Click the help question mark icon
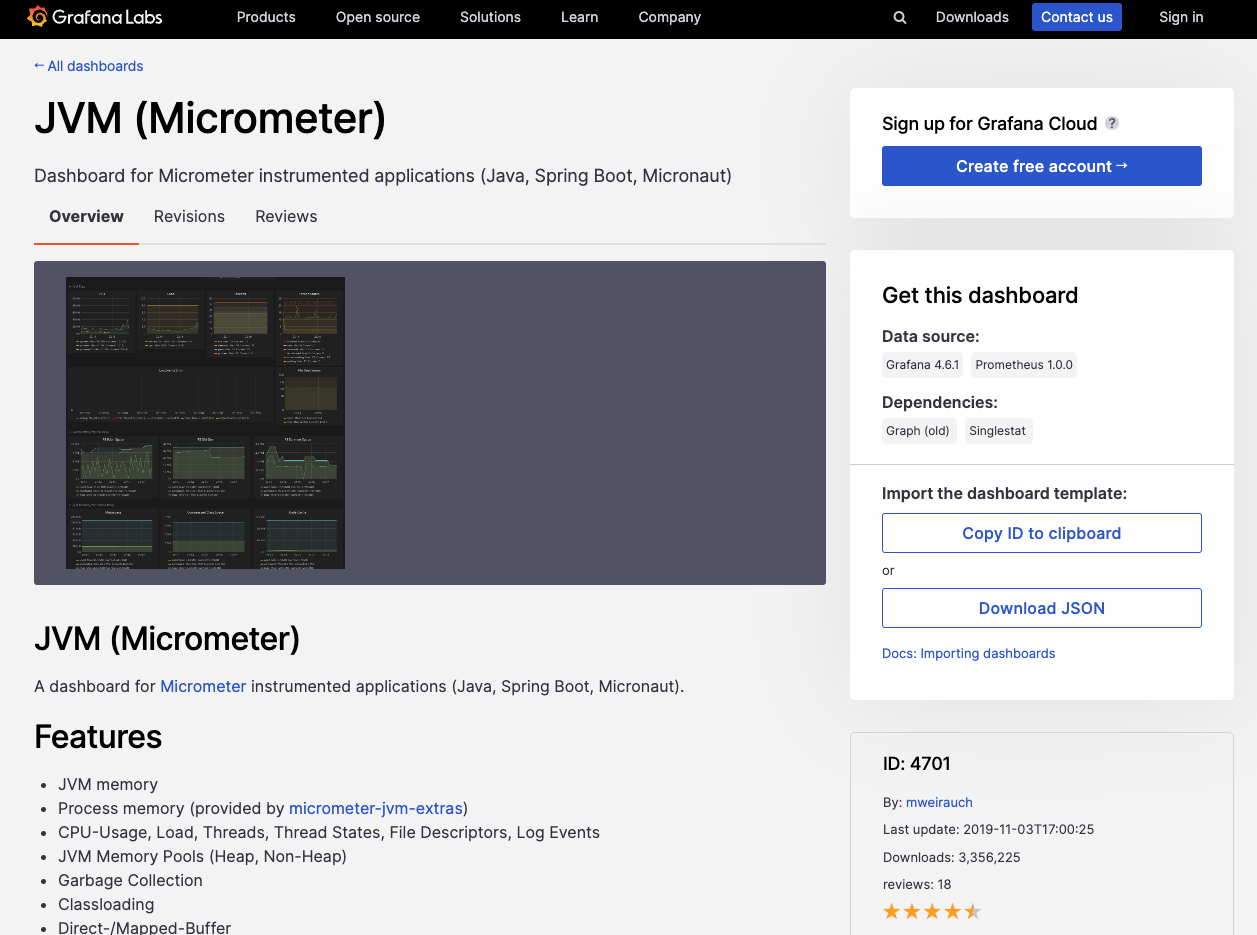1257x935 pixels. (1112, 123)
